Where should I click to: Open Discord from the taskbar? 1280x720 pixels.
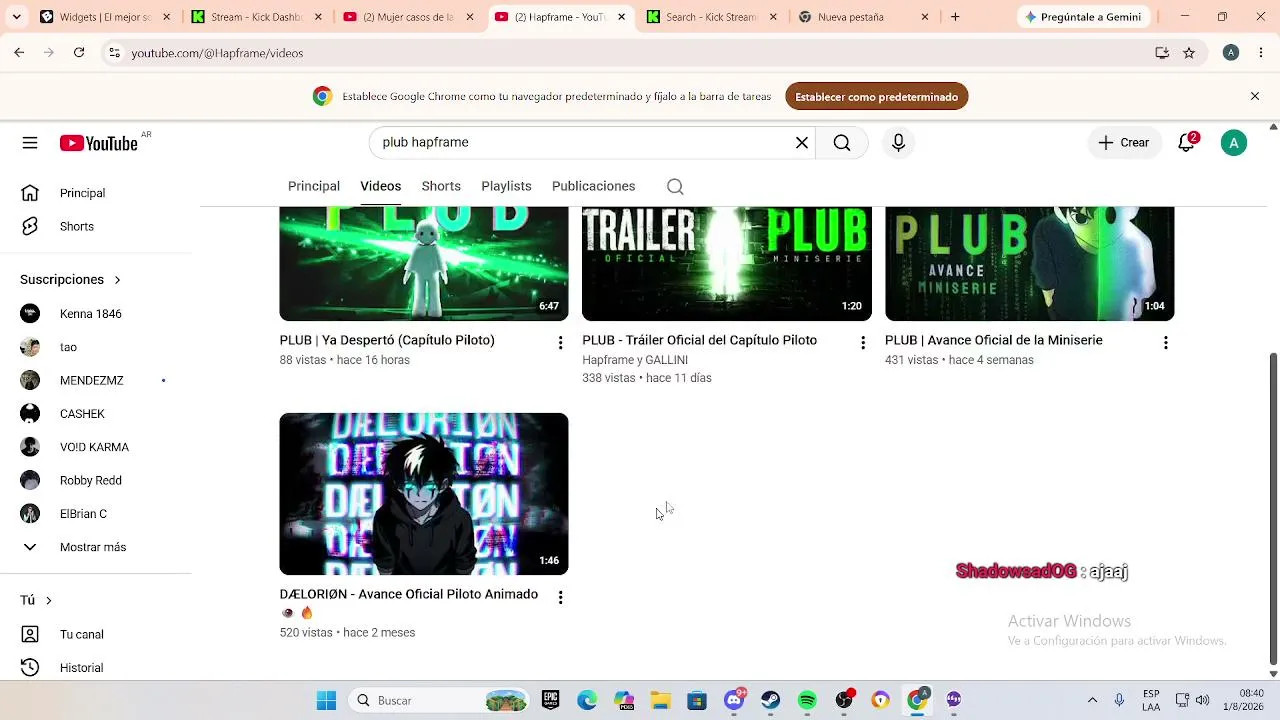(x=734, y=700)
